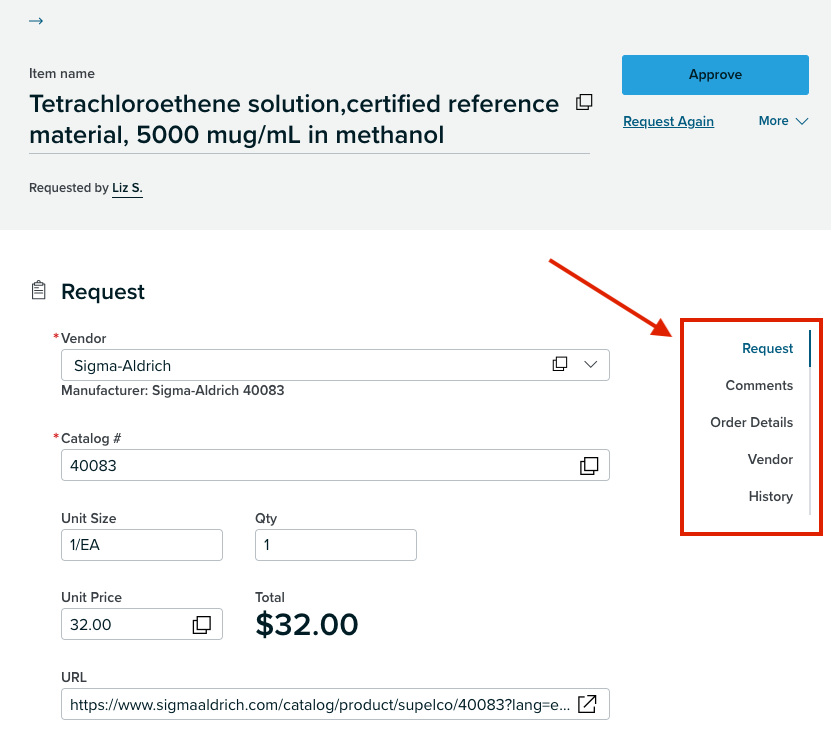Image resolution: width=831 pixels, height=737 pixels.
Task: Click the Unit Size field containing 1/EA
Action: coord(142,545)
